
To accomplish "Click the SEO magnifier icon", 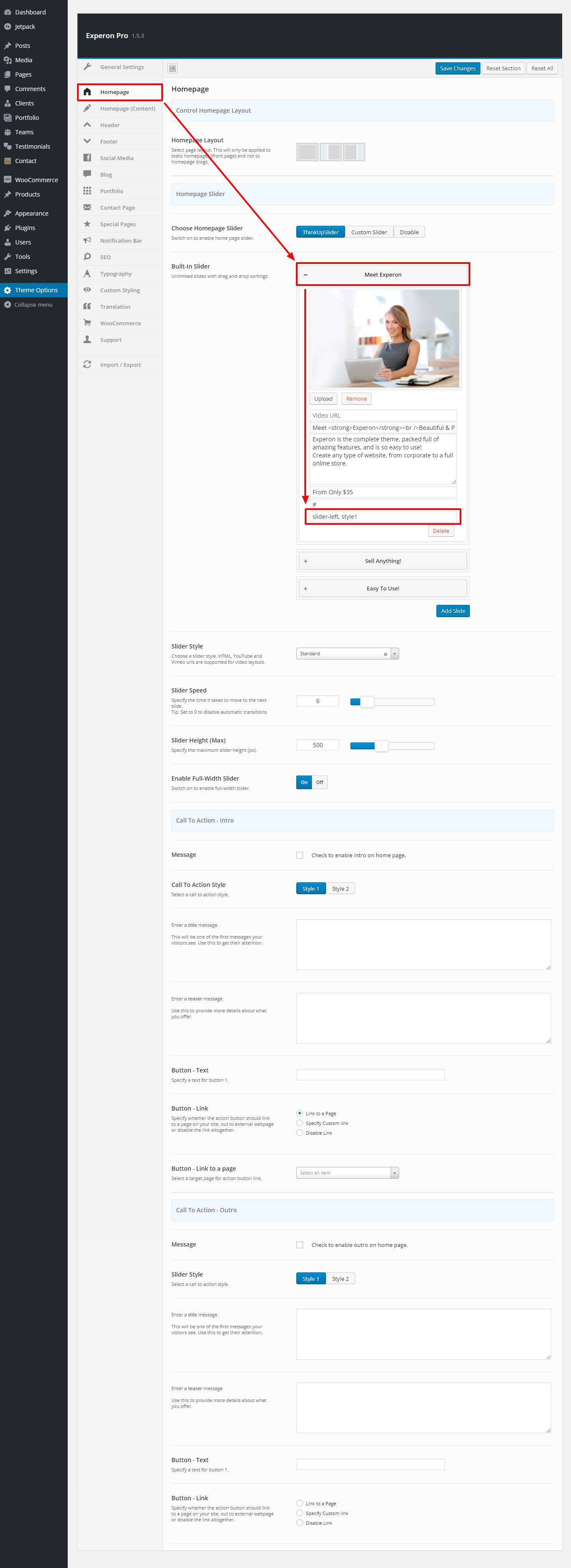I will click(87, 257).
